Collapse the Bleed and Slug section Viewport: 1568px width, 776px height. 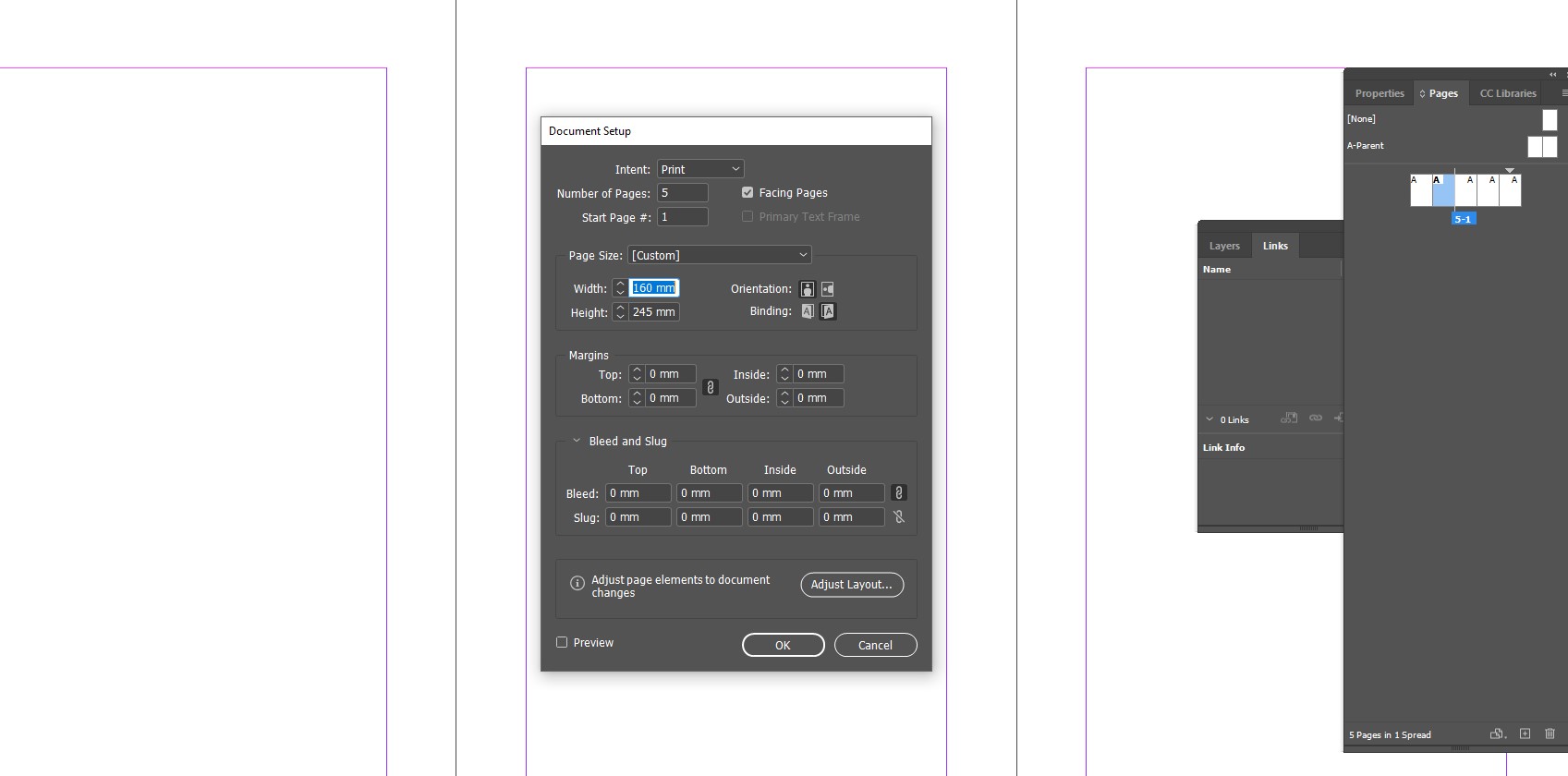tap(577, 441)
